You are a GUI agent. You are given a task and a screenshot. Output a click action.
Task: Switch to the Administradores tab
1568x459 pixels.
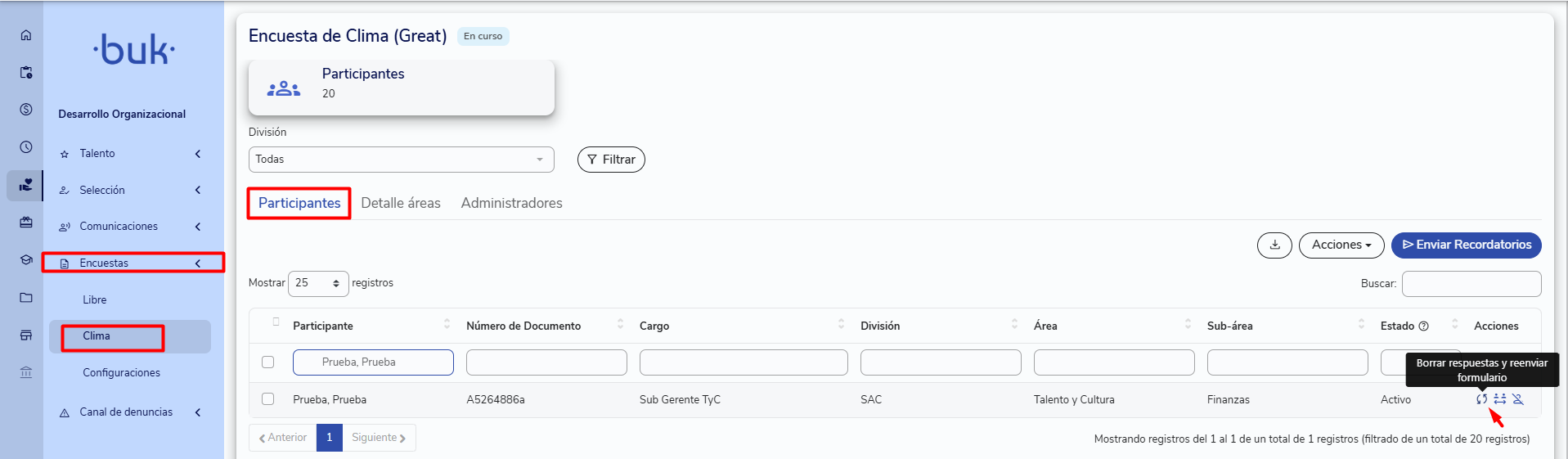pyautogui.click(x=511, y=203)
